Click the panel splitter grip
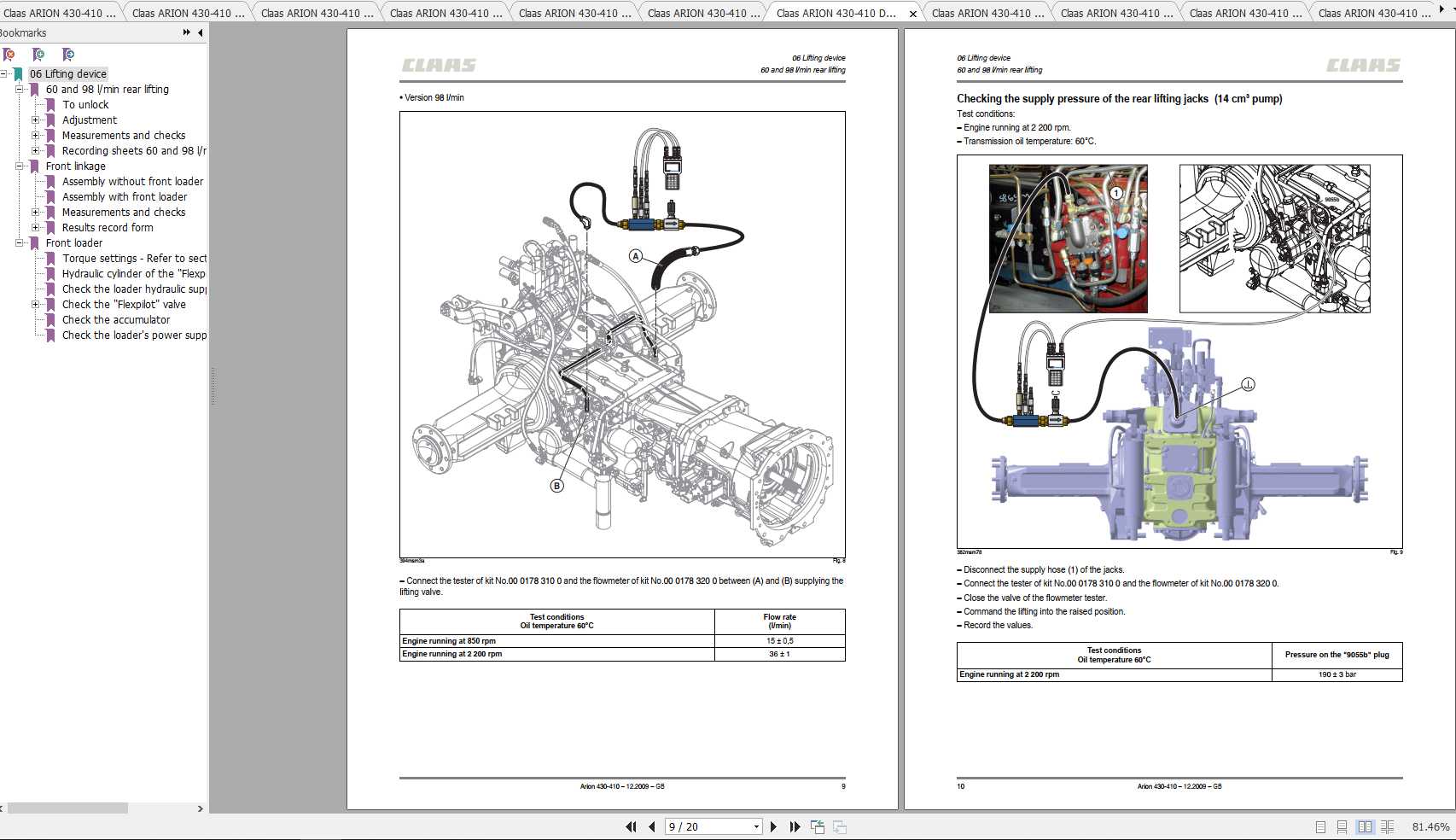The image size is (1456, 840). [x=213, y=386]
